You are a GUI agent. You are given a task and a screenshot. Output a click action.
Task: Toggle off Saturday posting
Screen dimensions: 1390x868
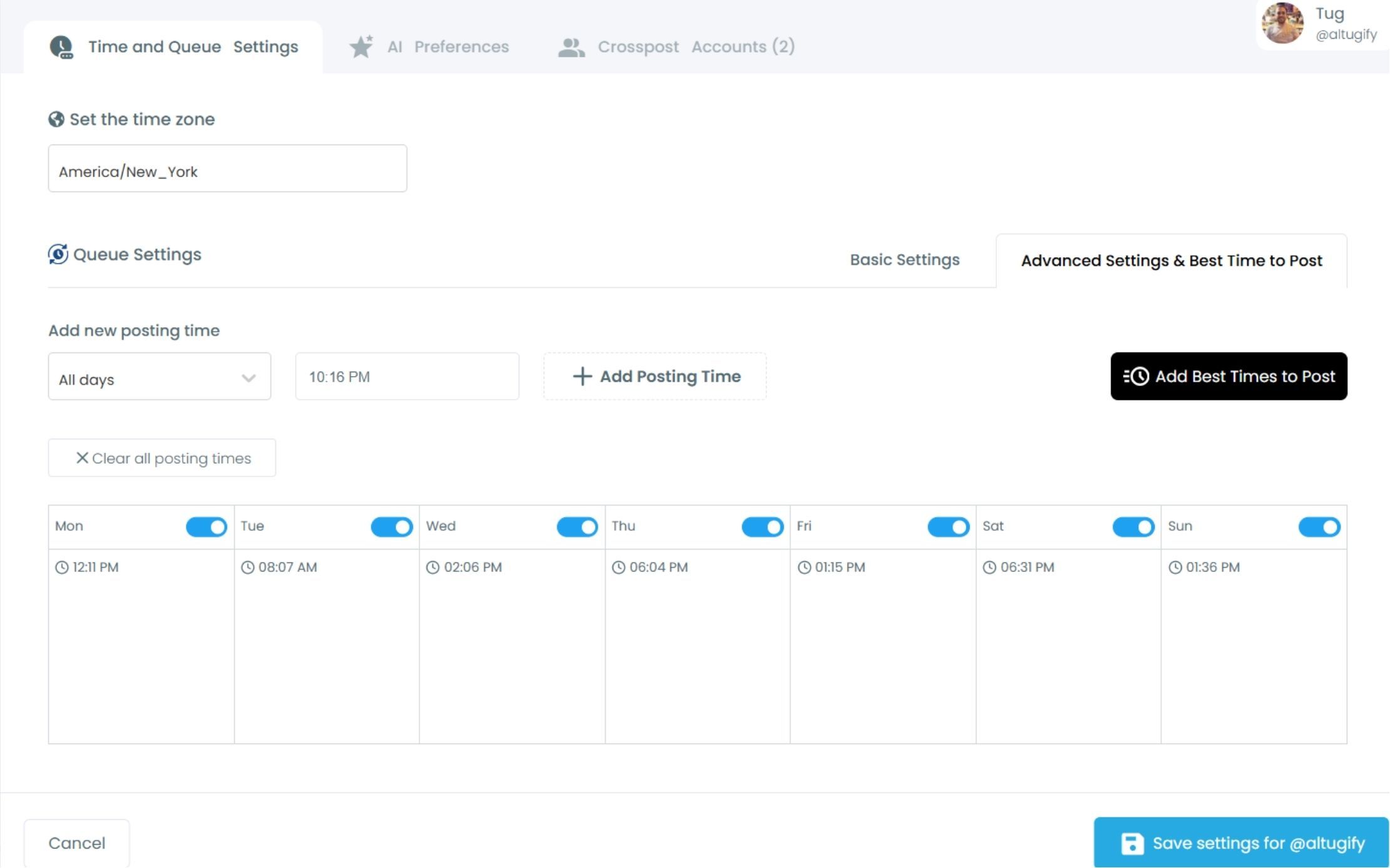[1133, 526]
